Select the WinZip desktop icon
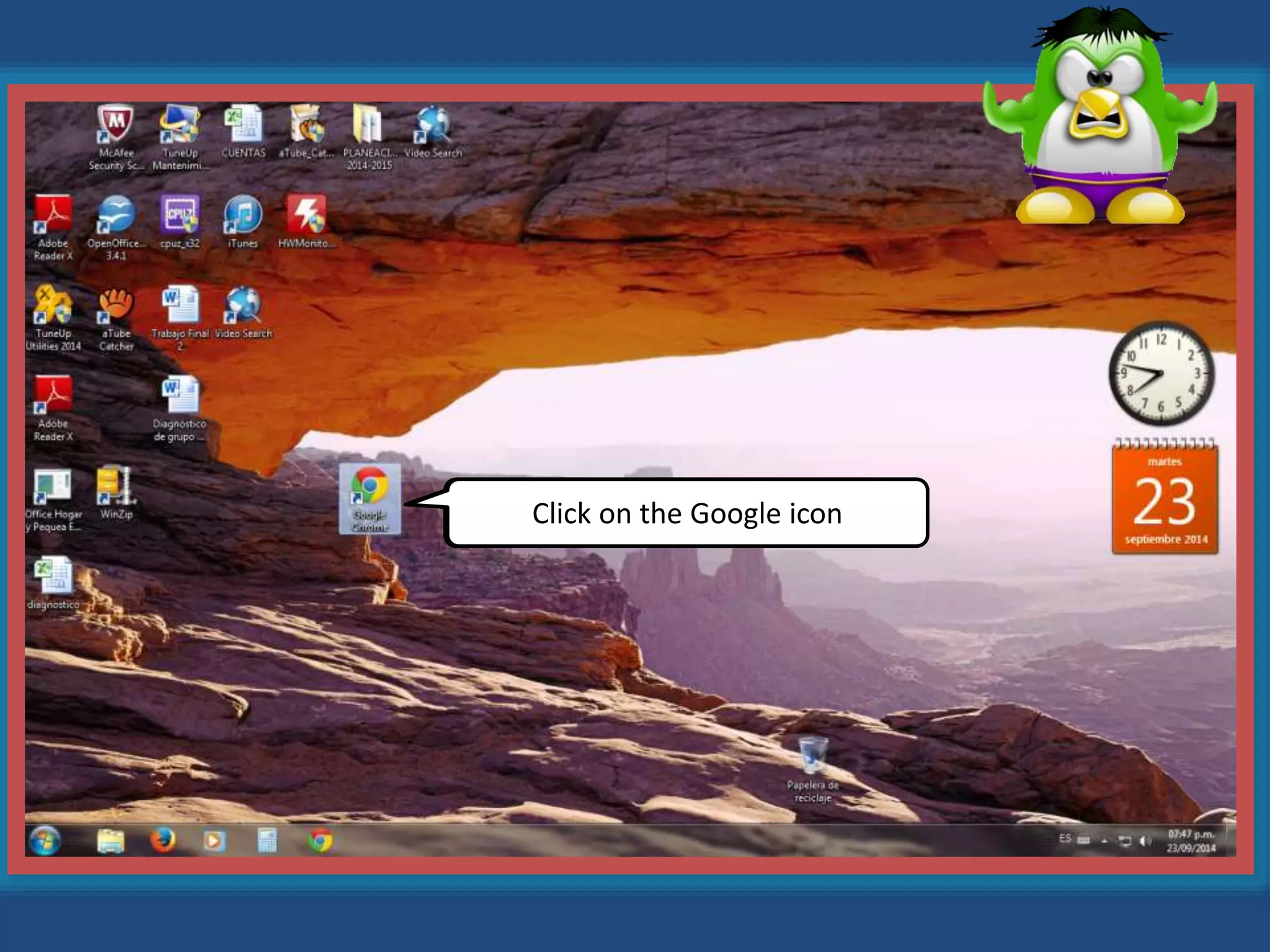The width and height of the screenshot is (1270, 952). (x=116, y=487)
